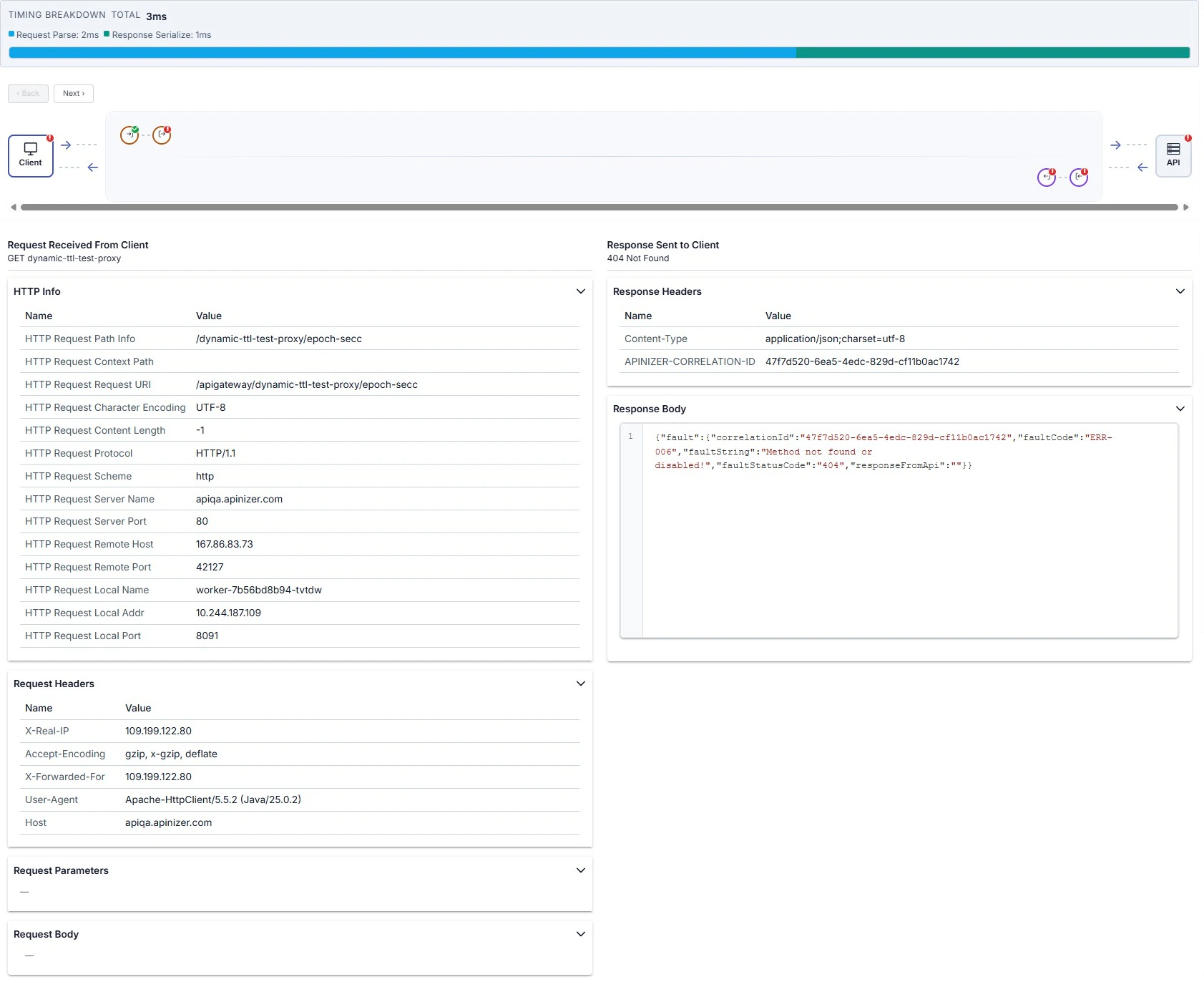Click the Back button
Image resolution: width=1204 pixels, height=982 pixels.
28,93
